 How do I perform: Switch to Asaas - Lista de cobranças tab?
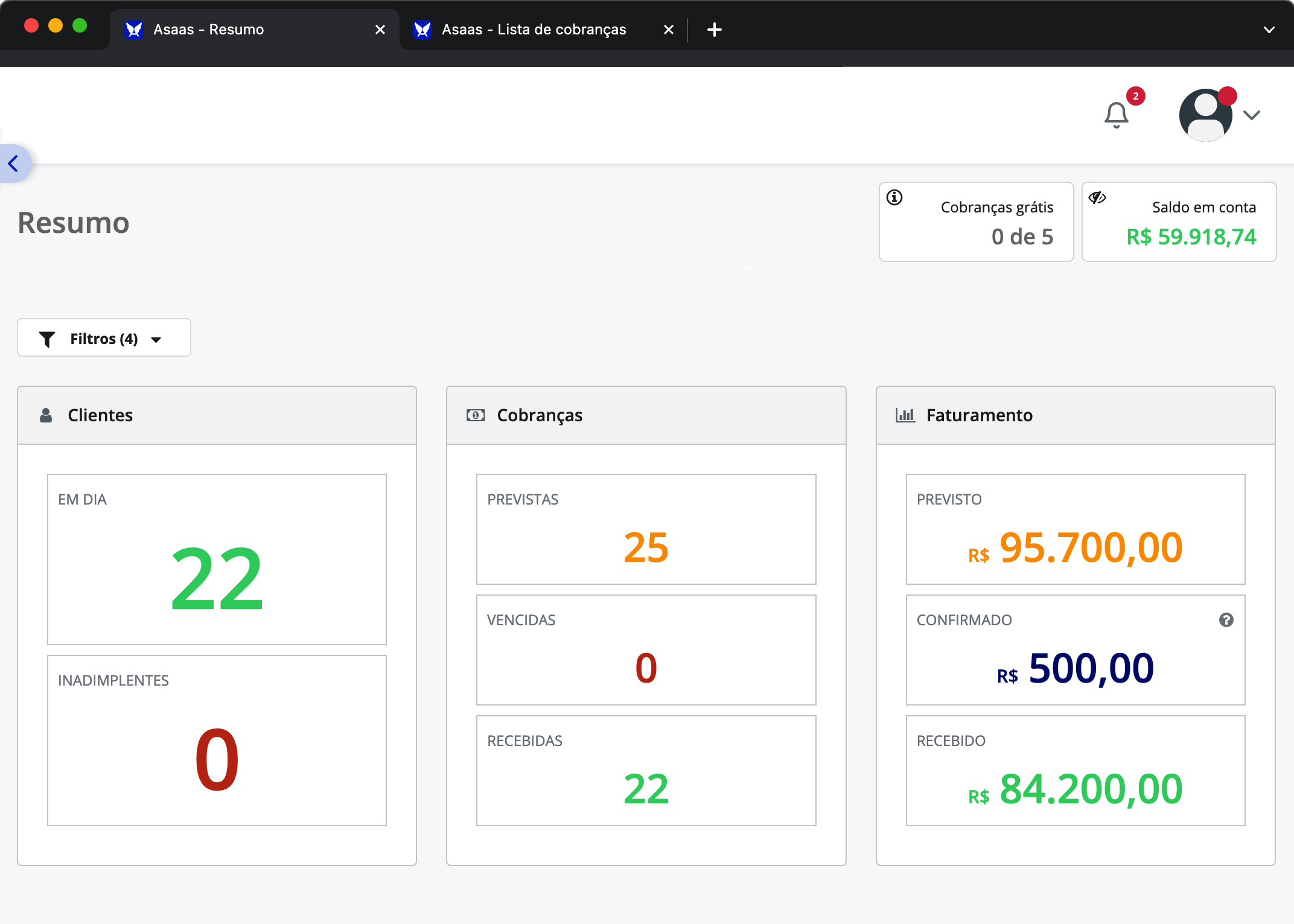point(534,30)
